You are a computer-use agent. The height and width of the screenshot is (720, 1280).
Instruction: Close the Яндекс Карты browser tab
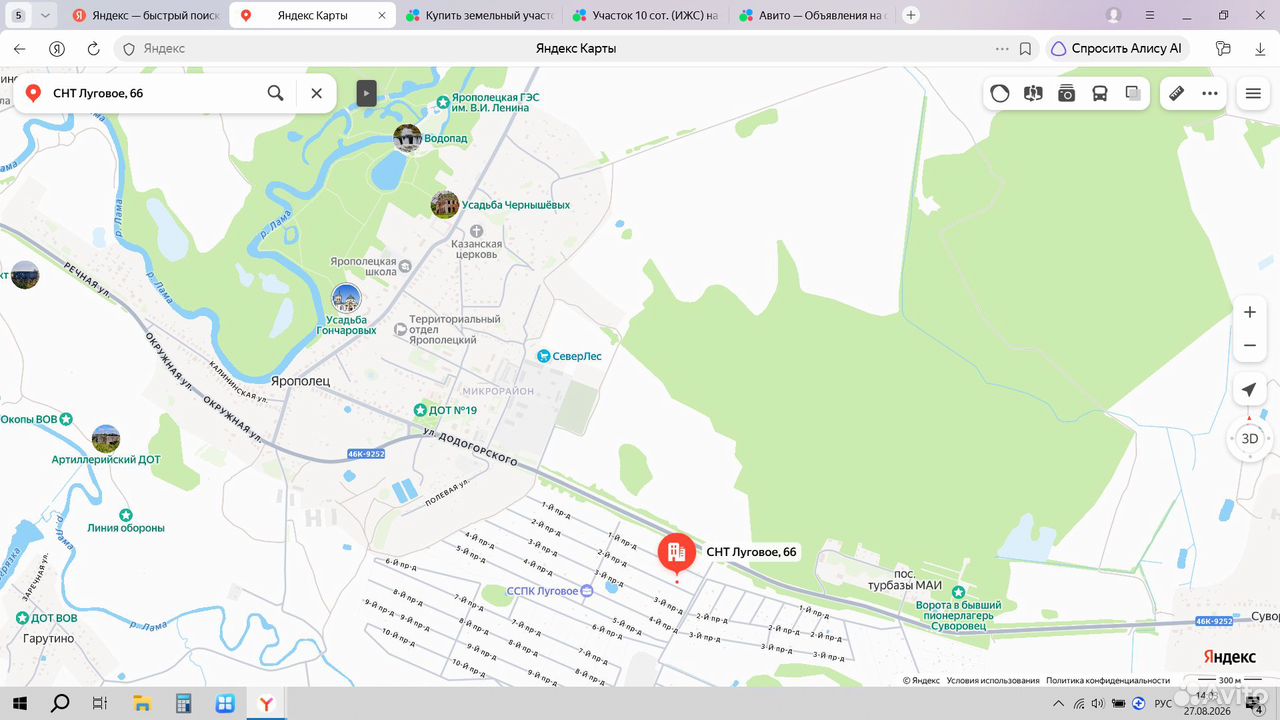[381, 16]
